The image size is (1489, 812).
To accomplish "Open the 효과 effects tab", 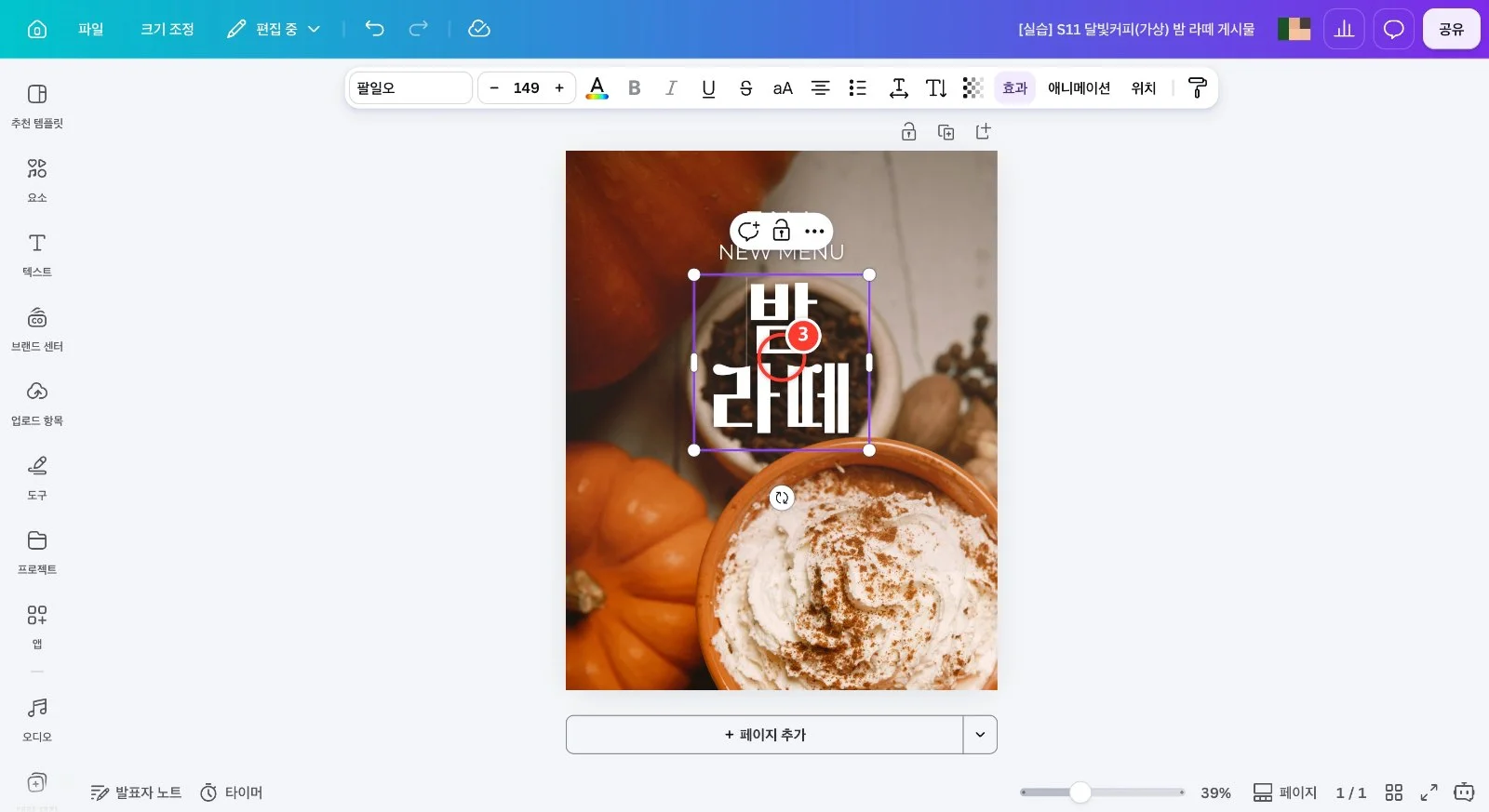I will (x=1014, y=87).
